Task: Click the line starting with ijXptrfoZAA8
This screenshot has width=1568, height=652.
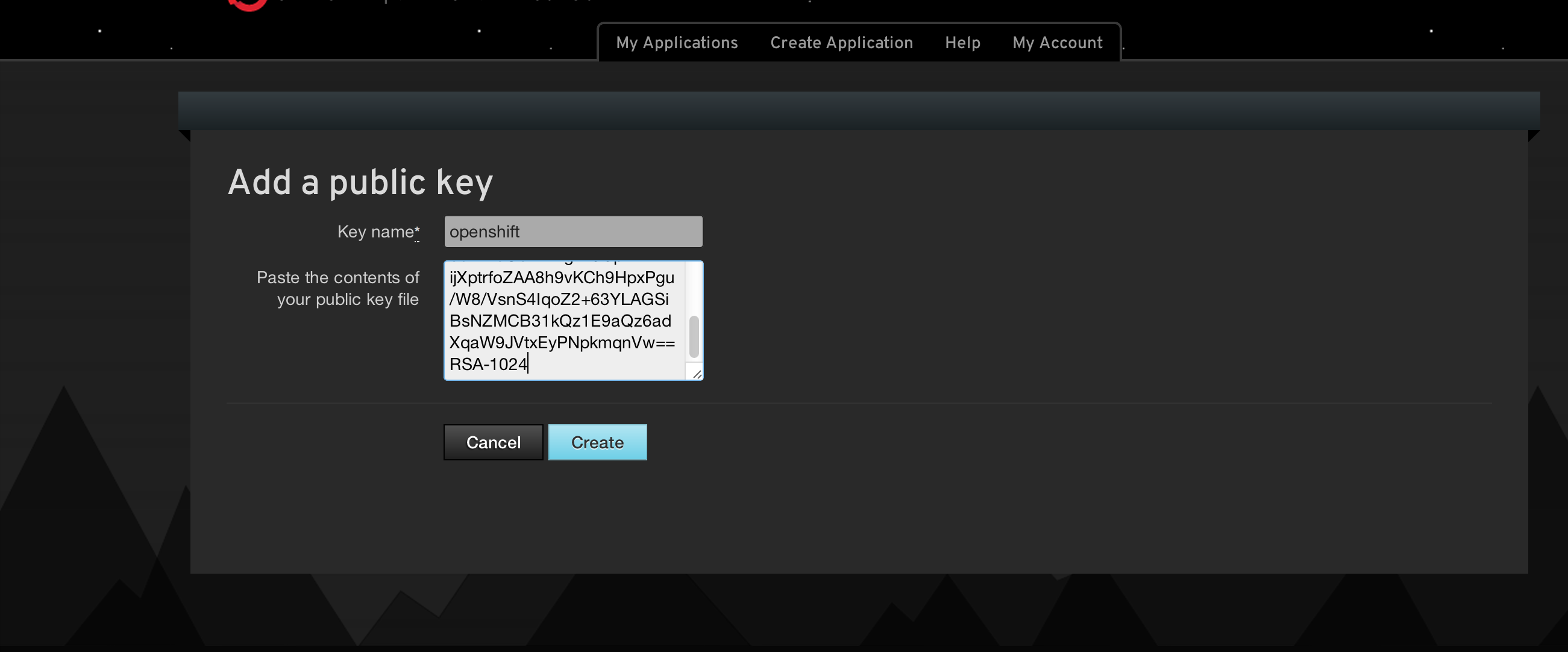Action: coord(561,278)
